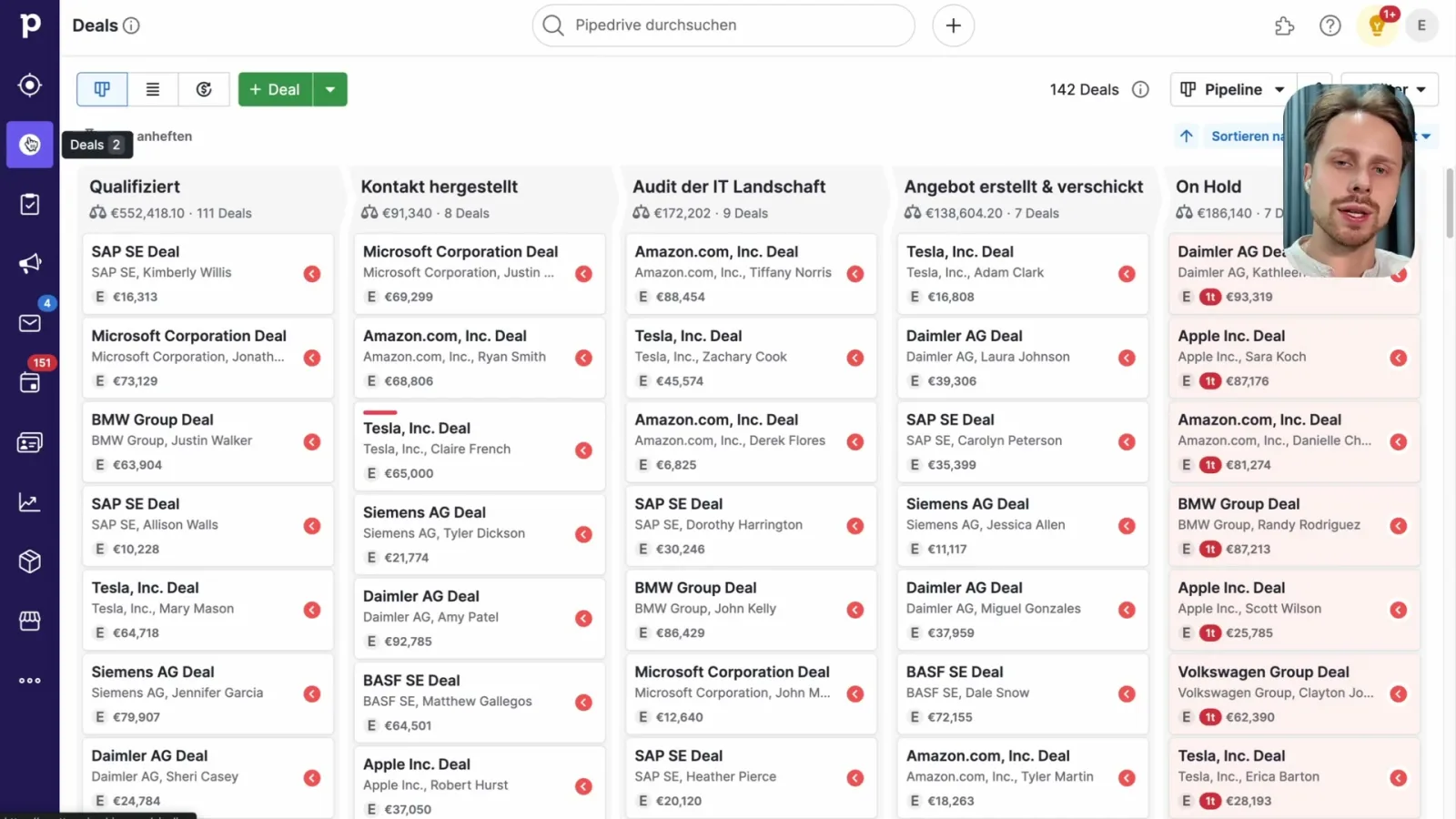Switch to pipeline board view
The height and width of the screenshot is (819, 1456).
(x=102, y=89)
